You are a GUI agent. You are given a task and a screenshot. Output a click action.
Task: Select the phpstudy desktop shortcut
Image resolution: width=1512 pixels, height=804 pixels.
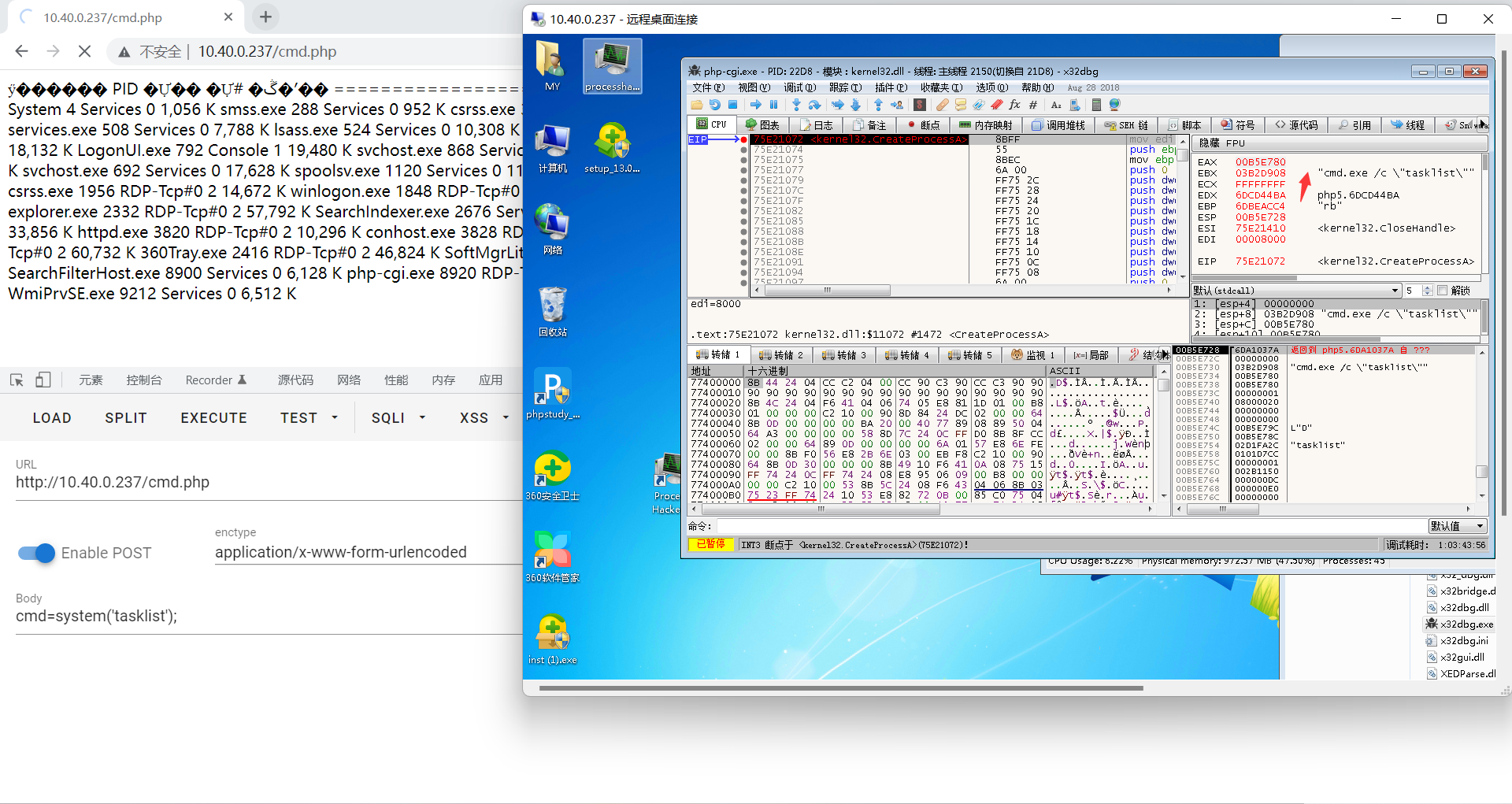(553, 394)
